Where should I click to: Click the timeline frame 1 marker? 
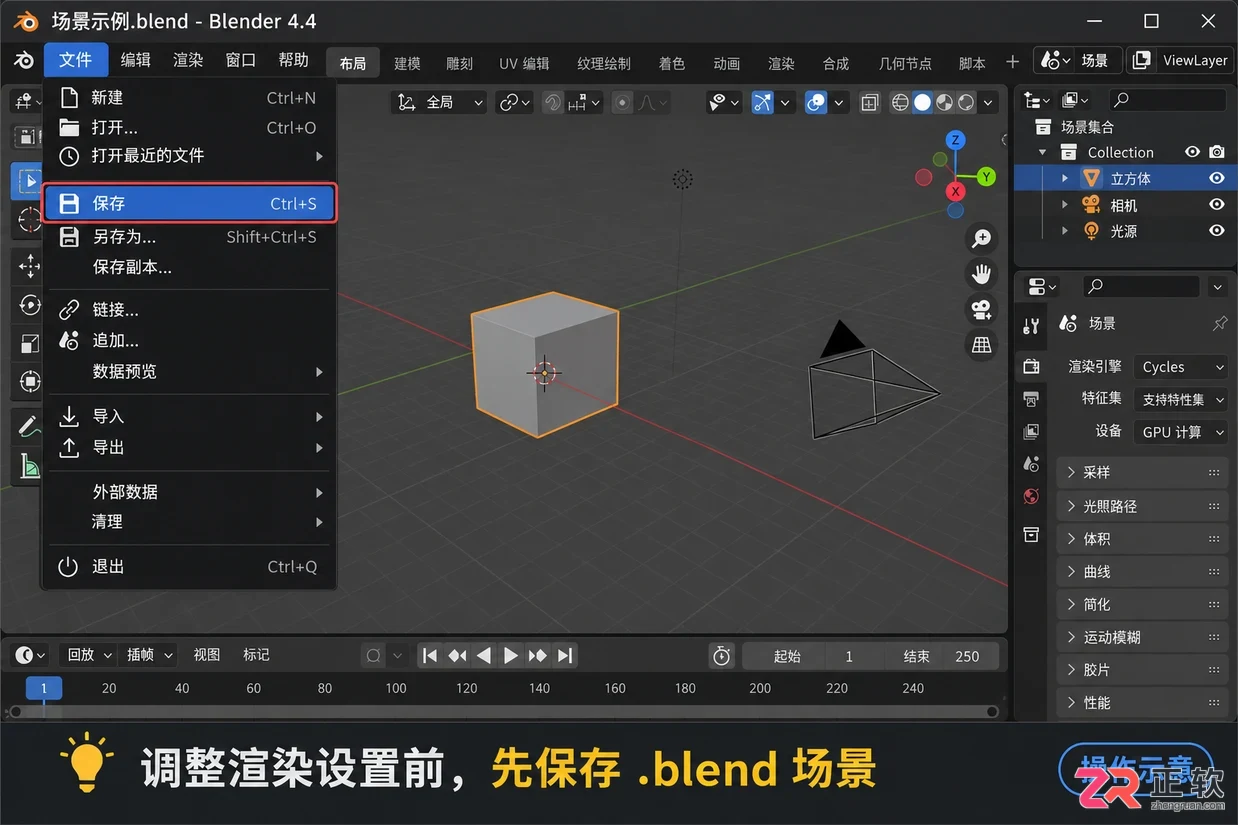(x=44, y=688)
